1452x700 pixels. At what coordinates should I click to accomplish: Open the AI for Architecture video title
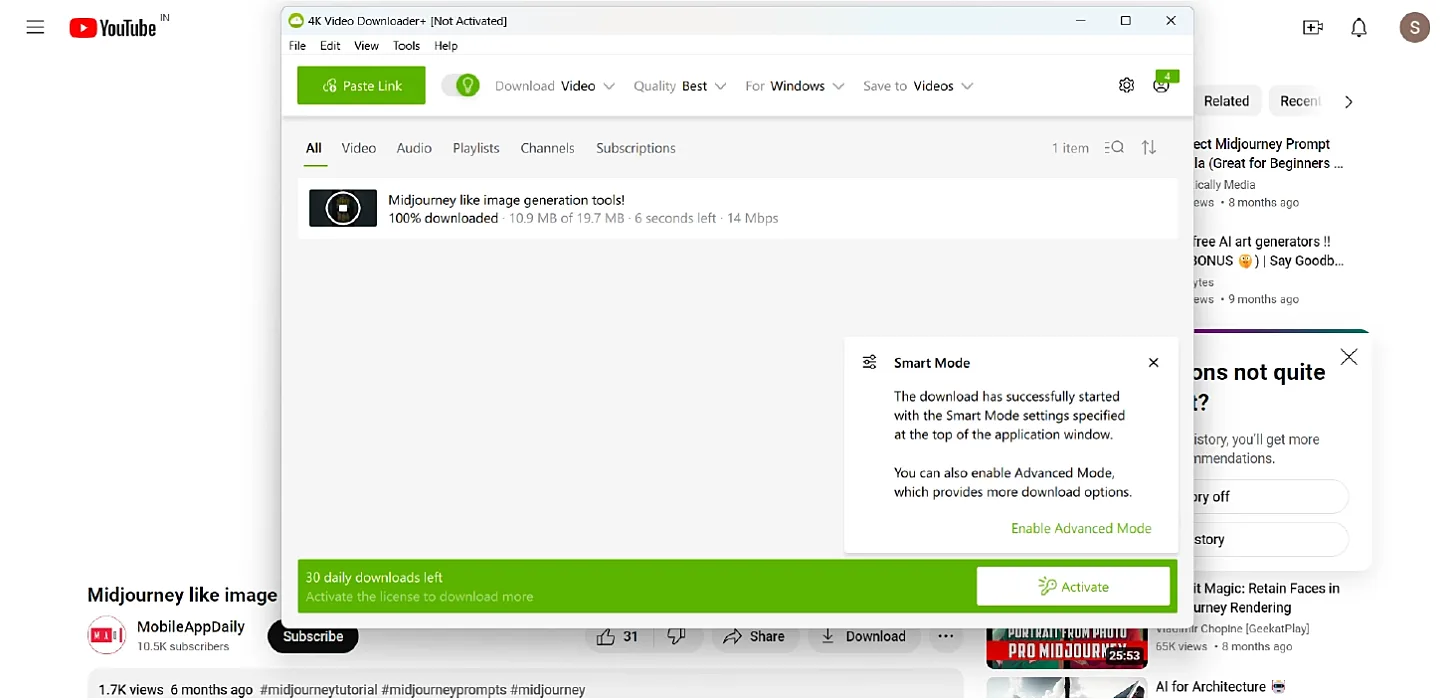tap(1220, 687)
